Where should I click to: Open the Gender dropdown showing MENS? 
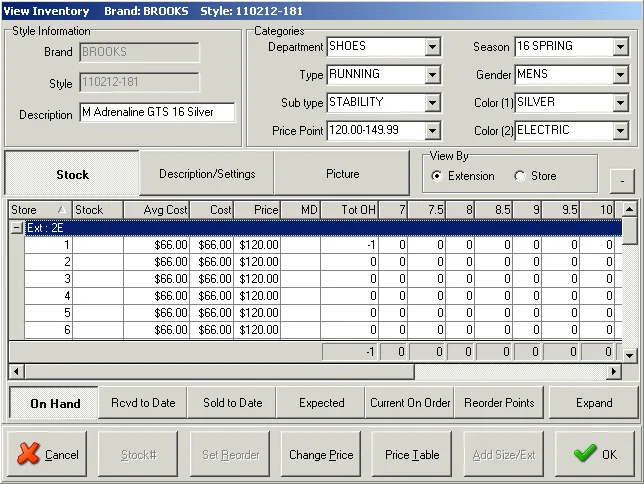point(620,75)
